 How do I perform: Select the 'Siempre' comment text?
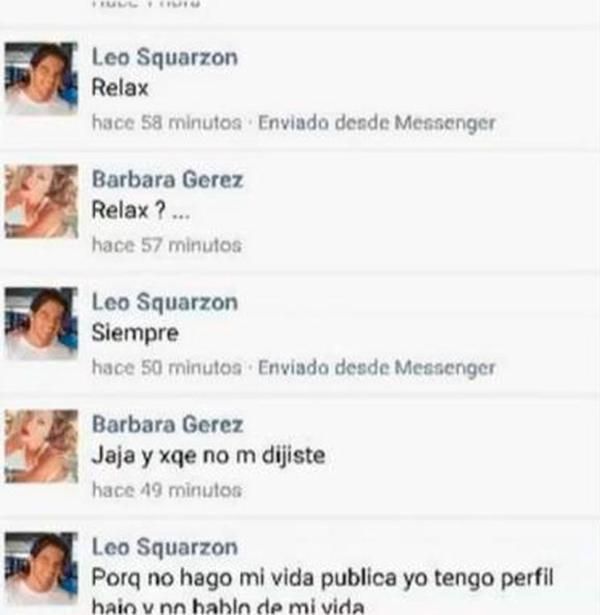135,333
